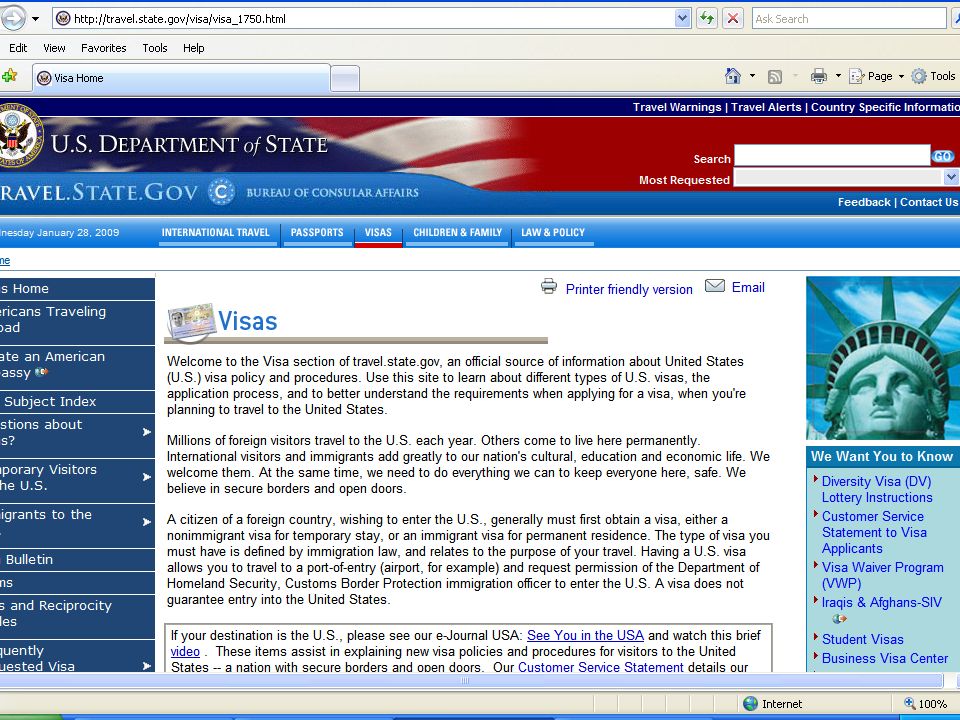This screenshot has height=720, width=960.
Task: Click the Home icon in command bar
Action: pos(732,76)
